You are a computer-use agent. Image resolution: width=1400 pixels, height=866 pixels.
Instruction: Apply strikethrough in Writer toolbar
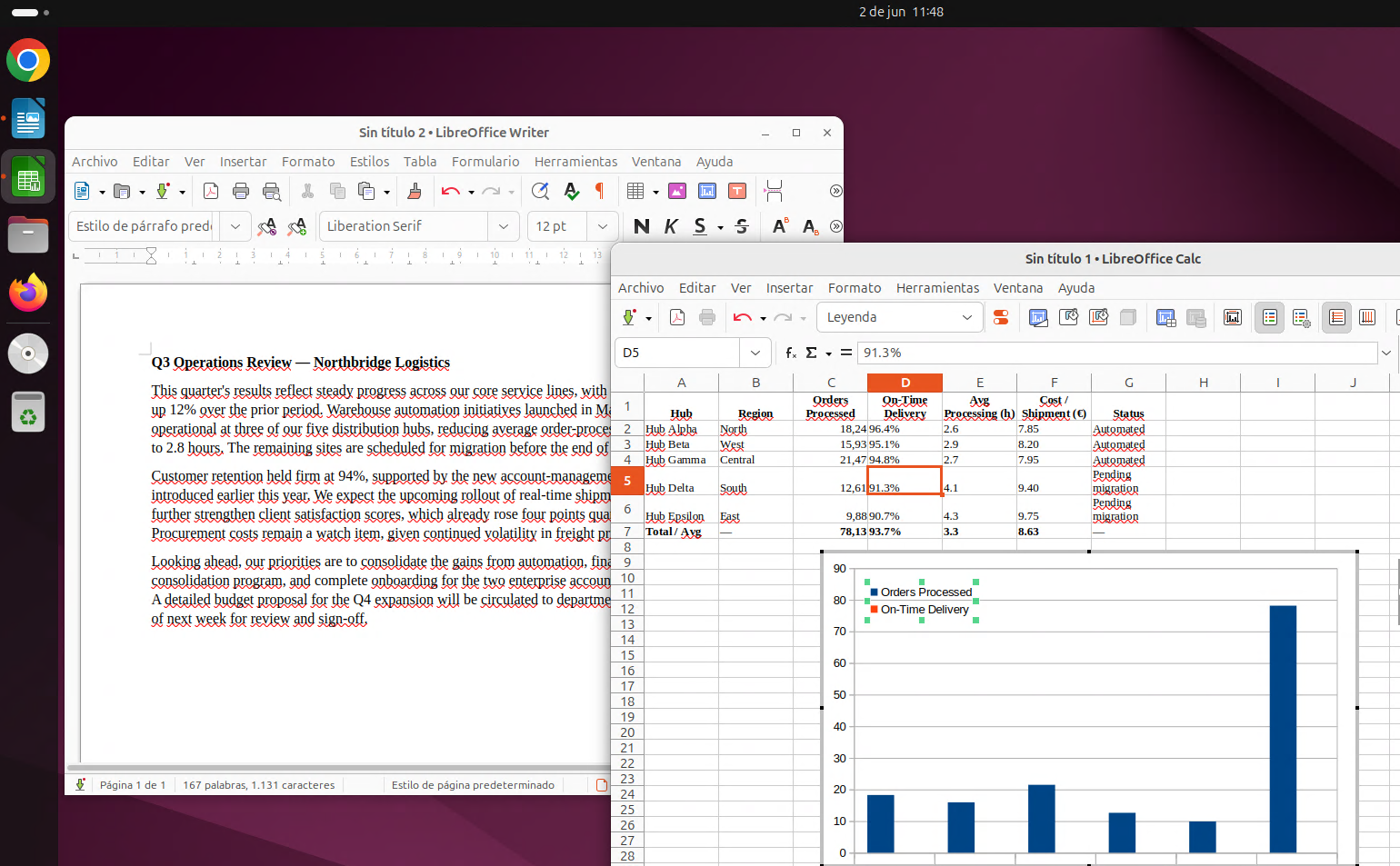742,226
